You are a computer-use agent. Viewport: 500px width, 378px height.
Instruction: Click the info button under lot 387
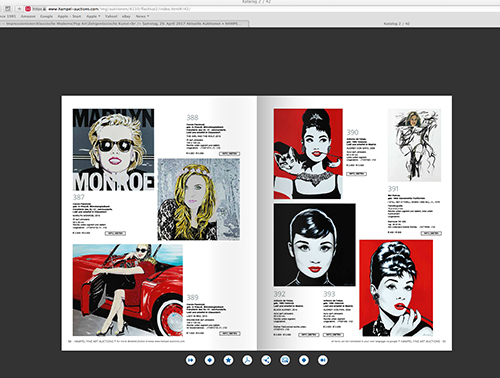[x=115, y=233]
